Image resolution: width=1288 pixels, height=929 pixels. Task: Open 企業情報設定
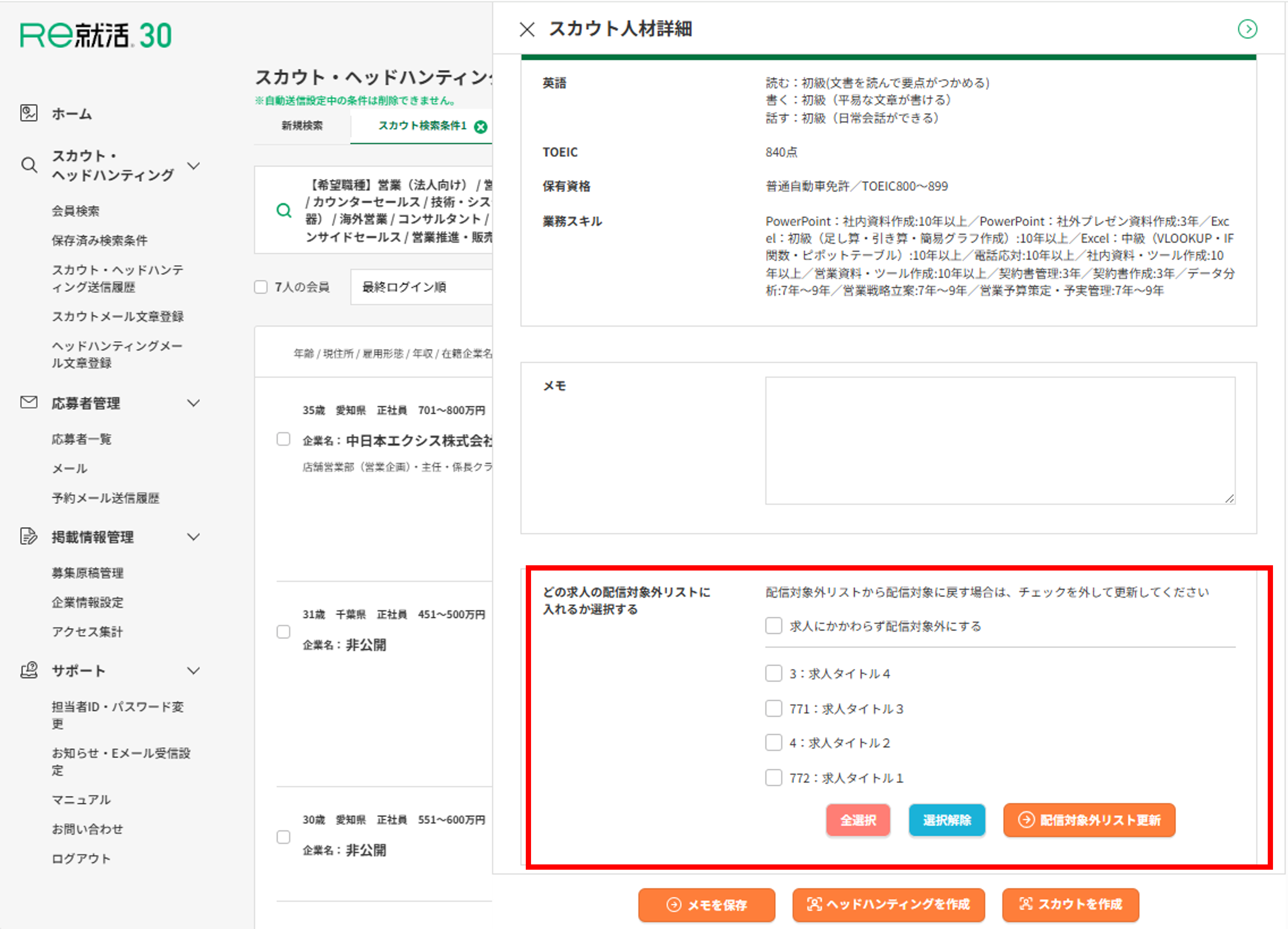pyautogui.click(x=87, y=602)
